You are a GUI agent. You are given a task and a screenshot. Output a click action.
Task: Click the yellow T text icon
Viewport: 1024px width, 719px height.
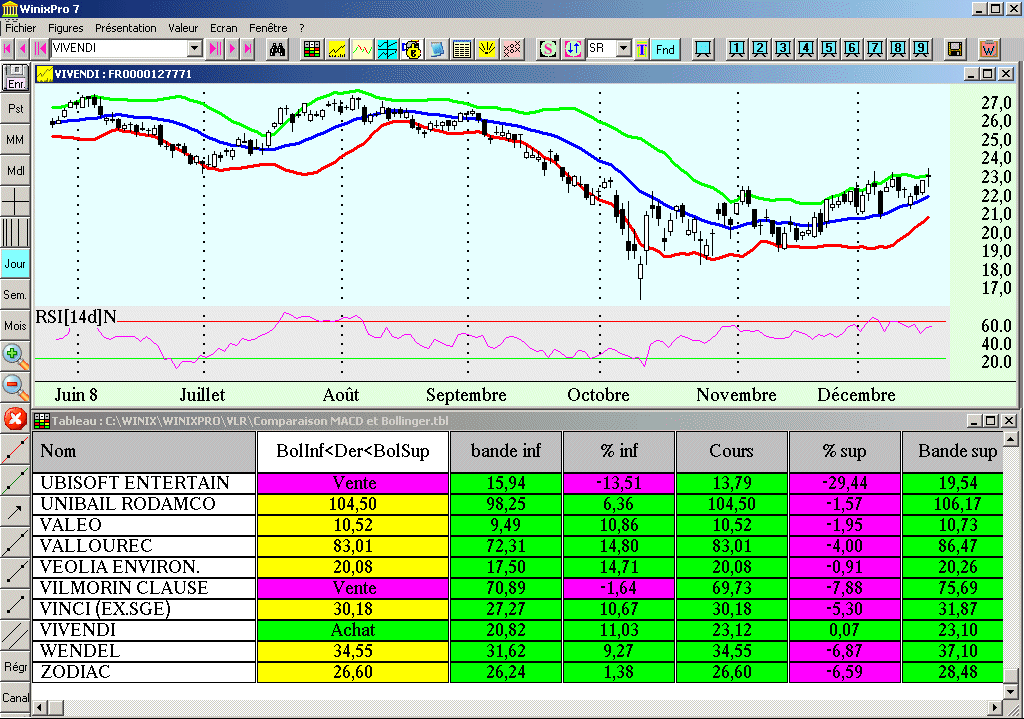(x=641, y=49)
